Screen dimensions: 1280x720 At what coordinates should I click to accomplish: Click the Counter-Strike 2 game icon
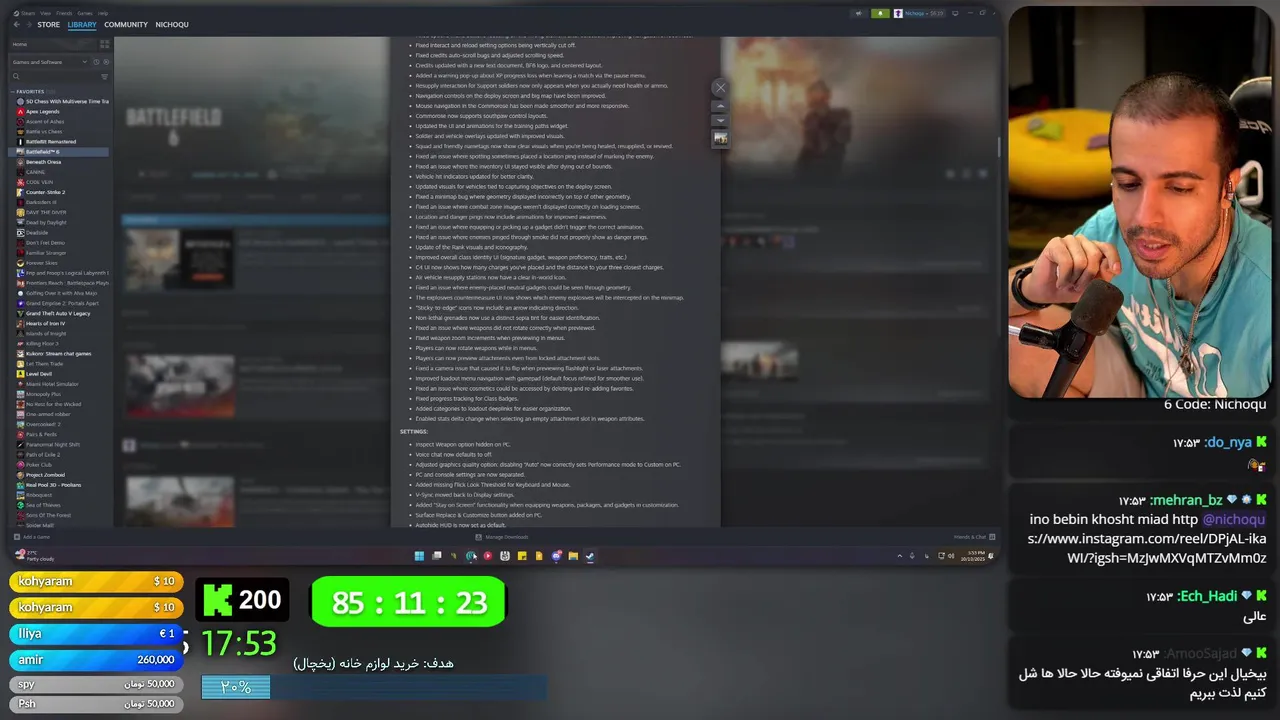pyautogui.click(x=20, y=192)
